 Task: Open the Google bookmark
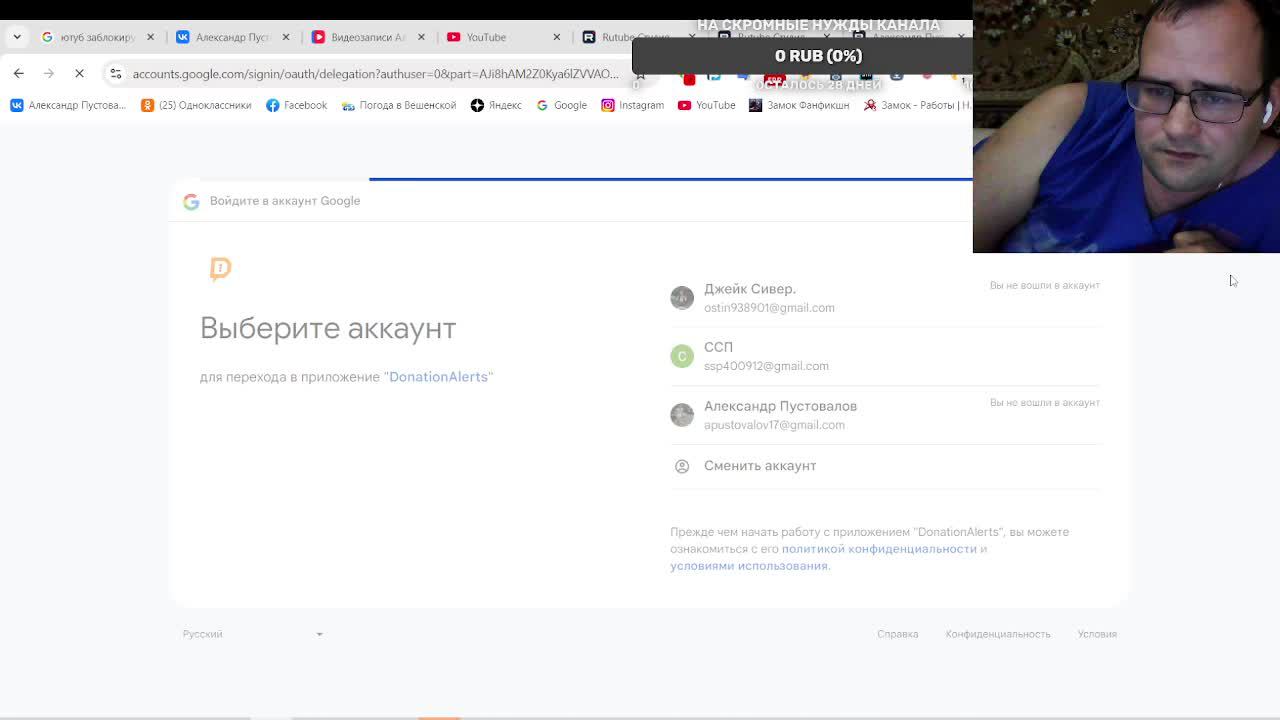coord(561,105)
